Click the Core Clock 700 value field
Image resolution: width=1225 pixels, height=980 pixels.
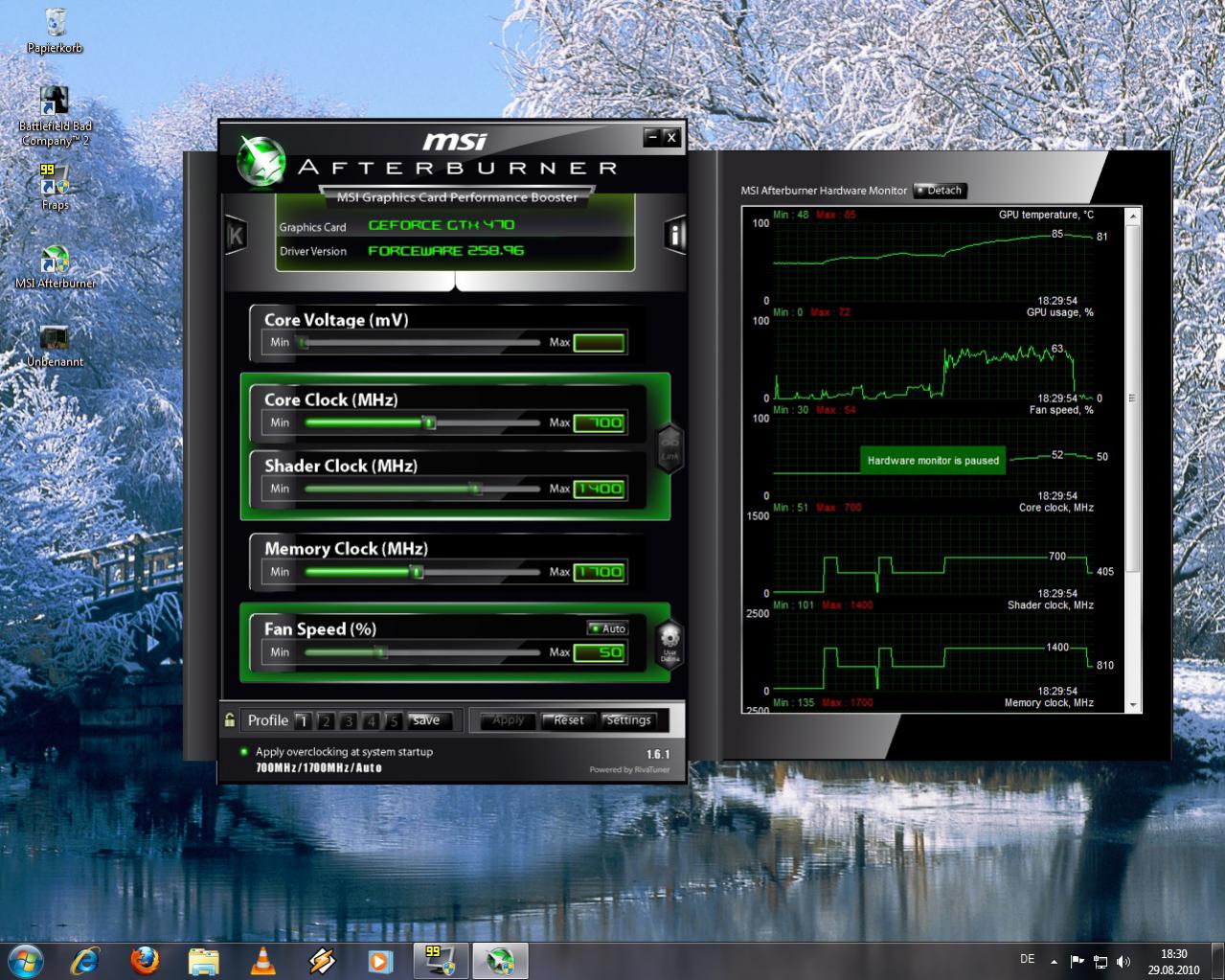[x=600, y=422]
